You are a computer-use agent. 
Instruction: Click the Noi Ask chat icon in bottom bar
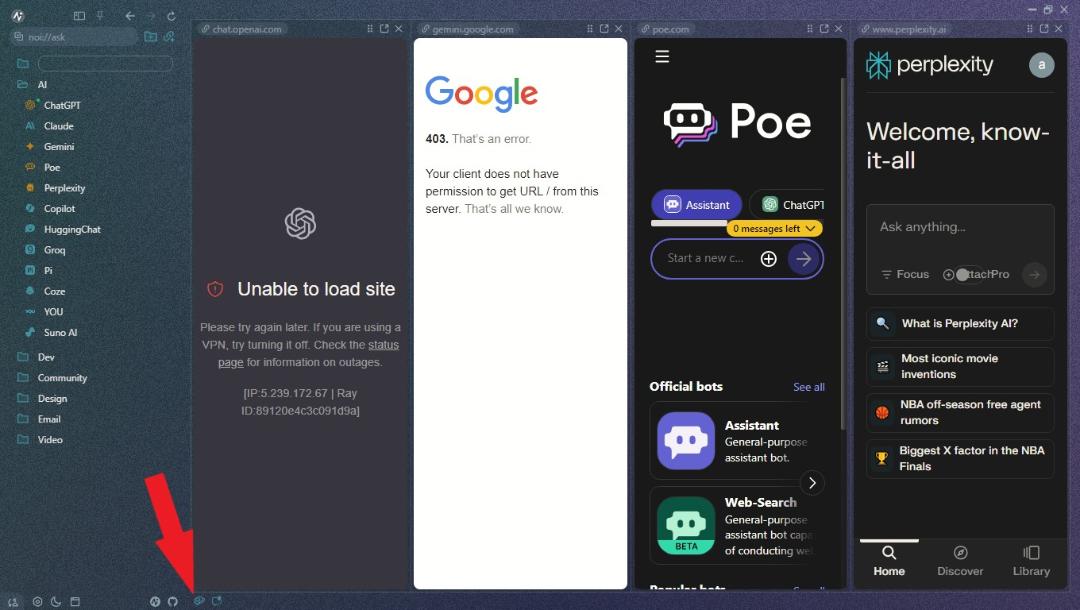tap(198, 600)
